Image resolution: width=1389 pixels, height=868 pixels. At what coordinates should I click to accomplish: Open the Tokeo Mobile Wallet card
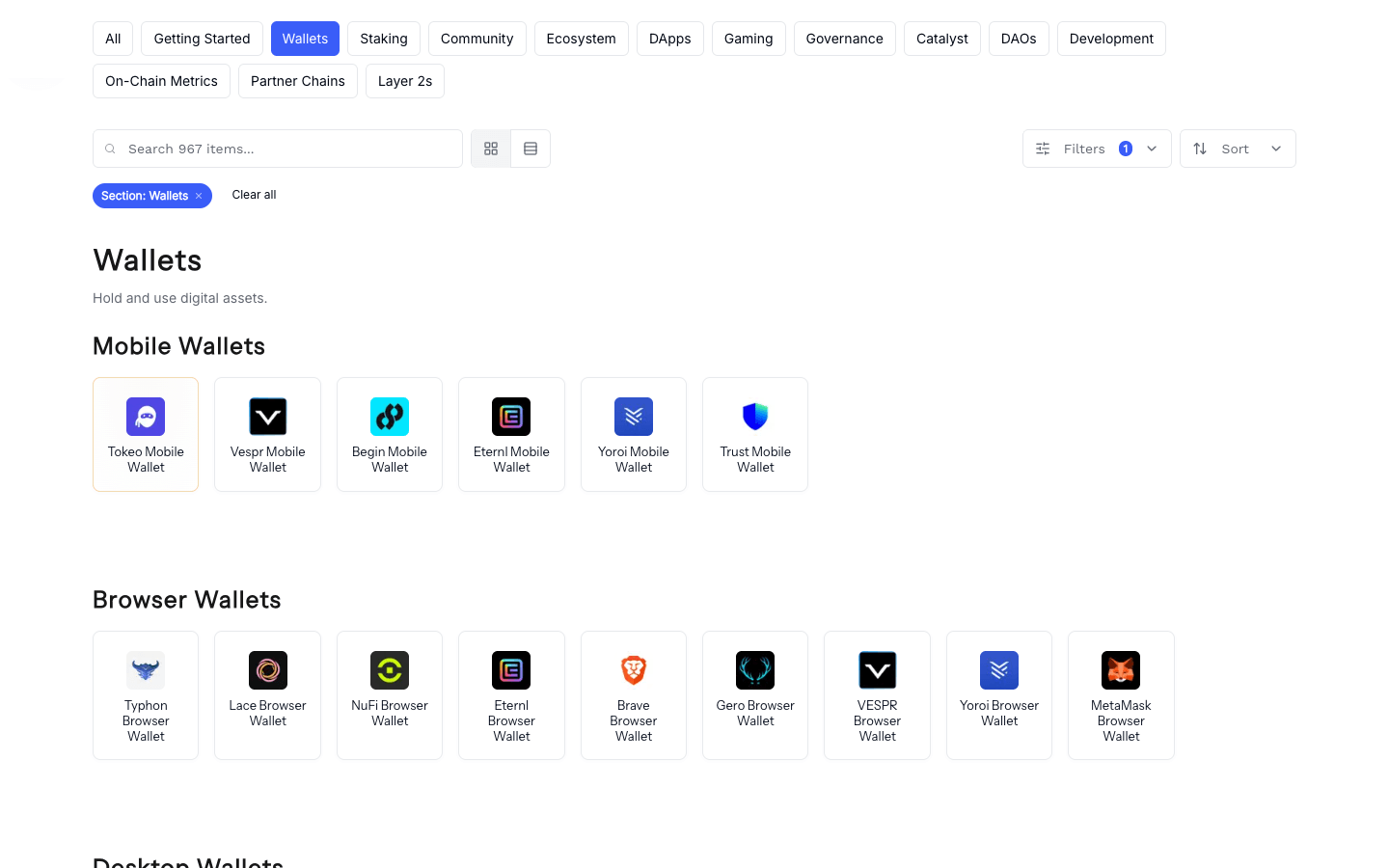pos(146,434)
